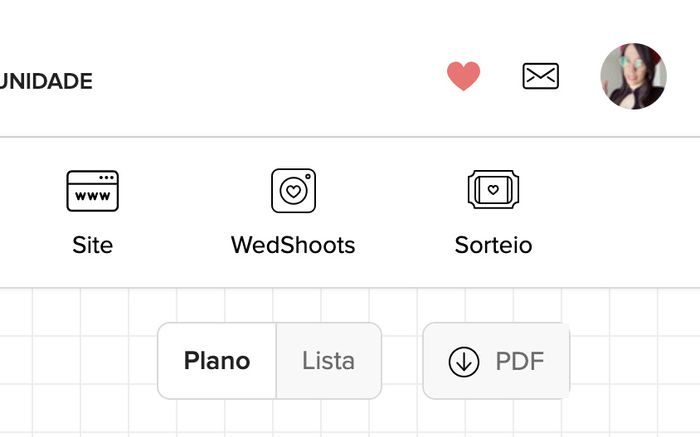Open the user profile avatar photo
This screenshot has width=700, height=437.
[633, 76]
